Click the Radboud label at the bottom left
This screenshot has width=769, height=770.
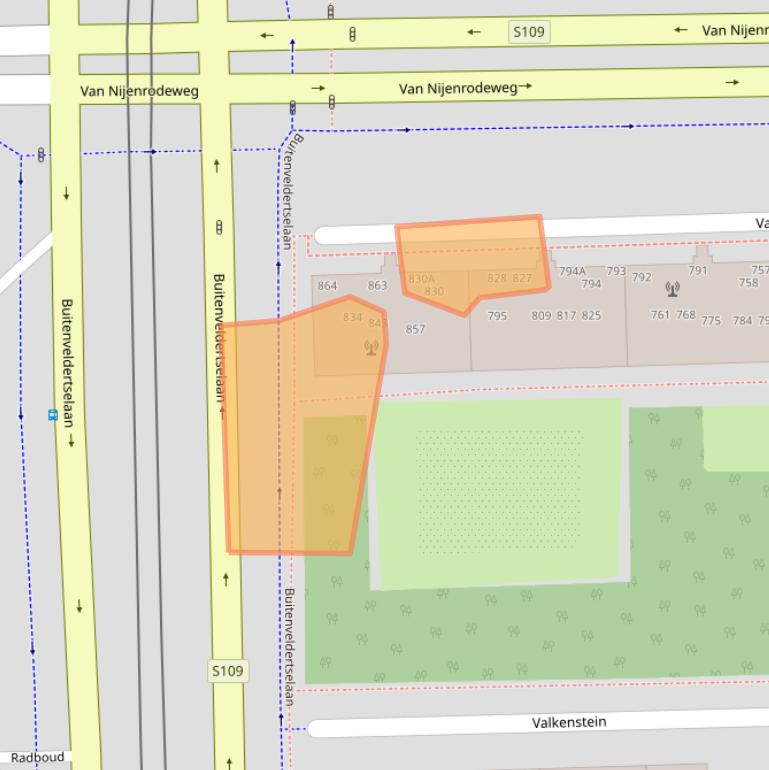[37, 757]
